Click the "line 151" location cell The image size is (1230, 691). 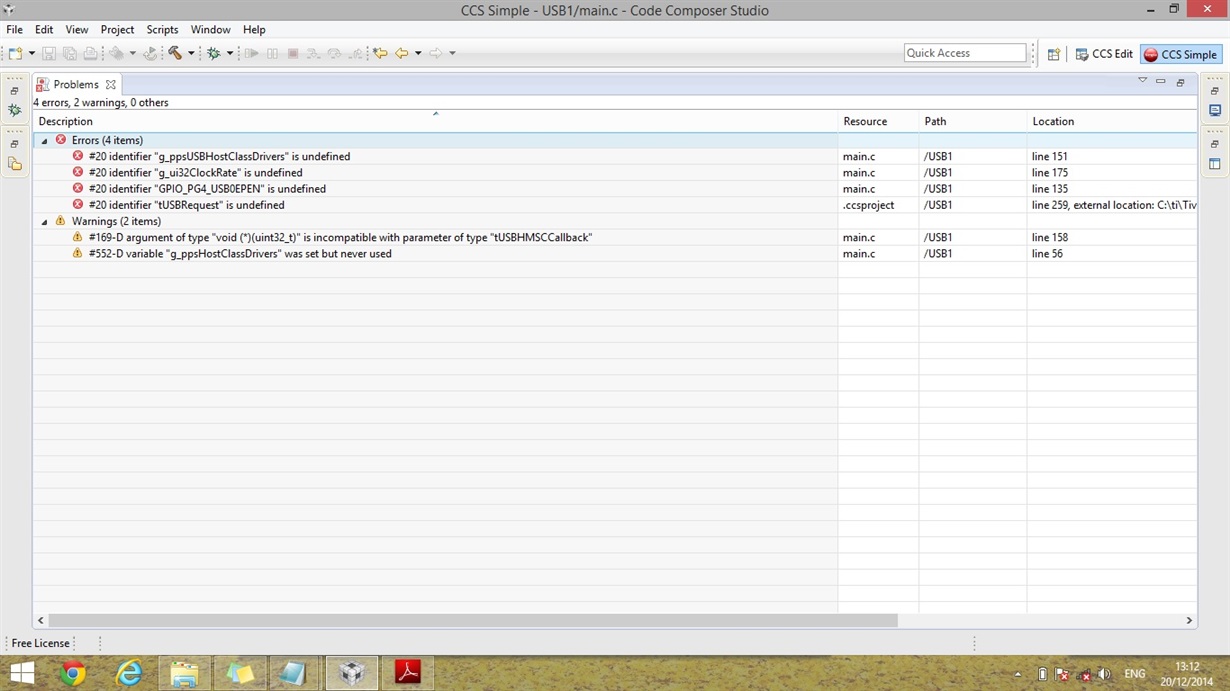1049,157
